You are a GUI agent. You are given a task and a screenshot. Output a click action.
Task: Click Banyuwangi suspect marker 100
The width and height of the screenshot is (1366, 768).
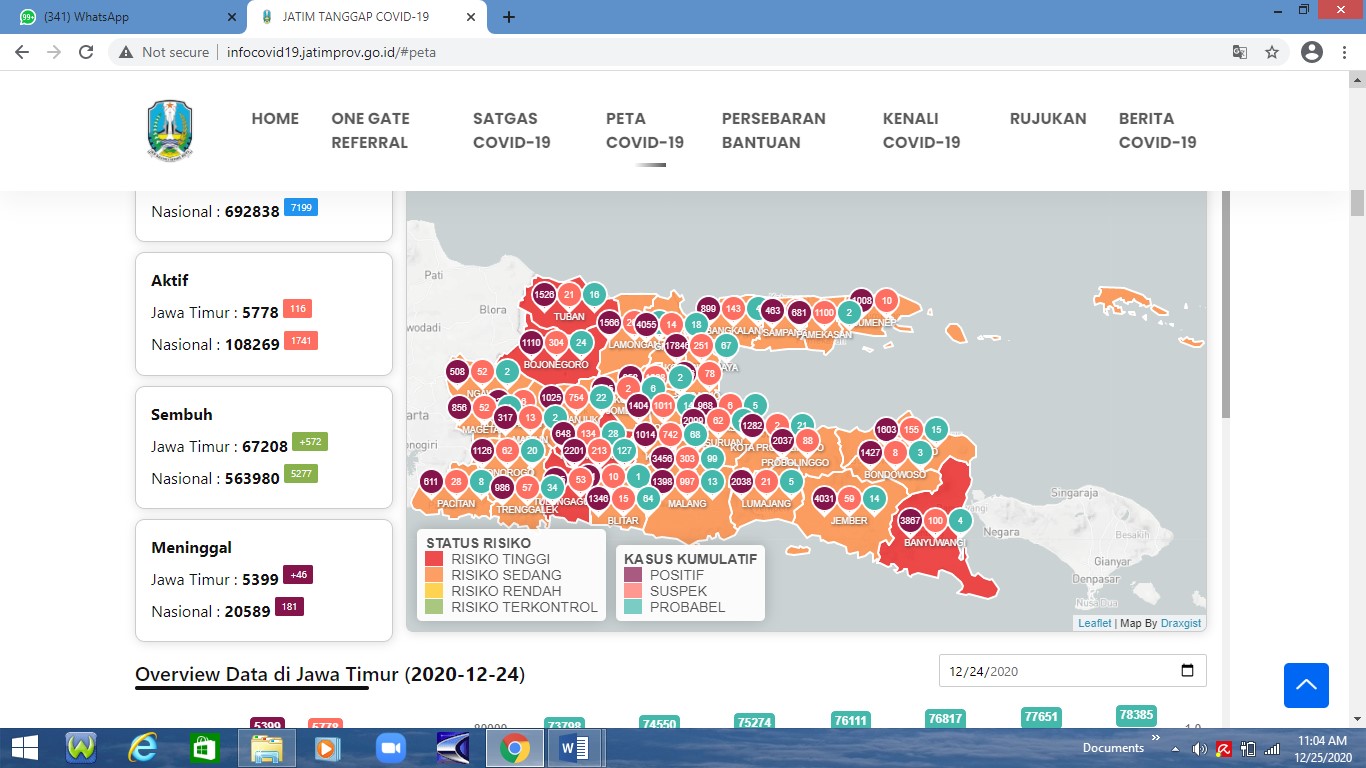click(935, 520)
